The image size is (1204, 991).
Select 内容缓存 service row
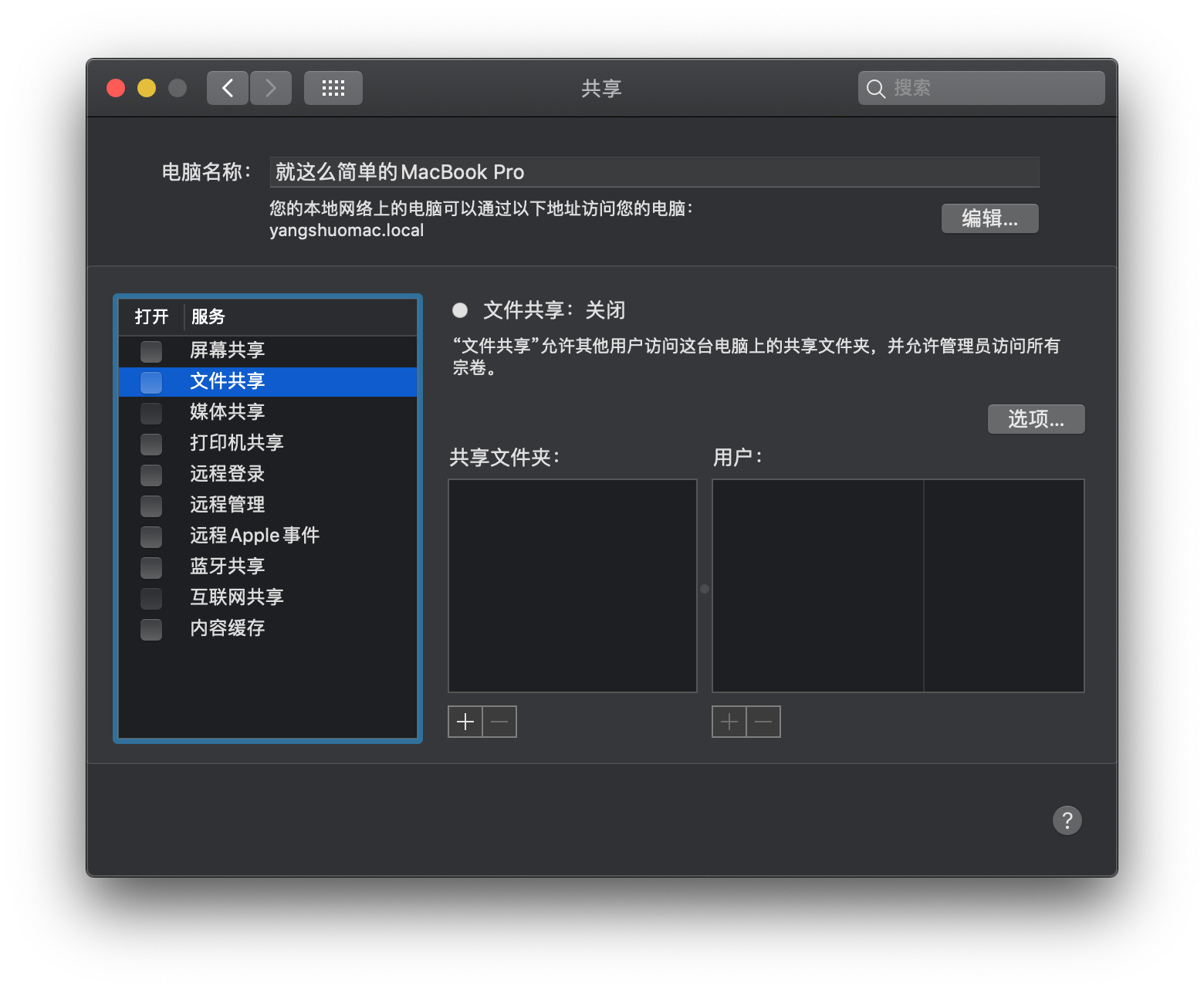227,628
